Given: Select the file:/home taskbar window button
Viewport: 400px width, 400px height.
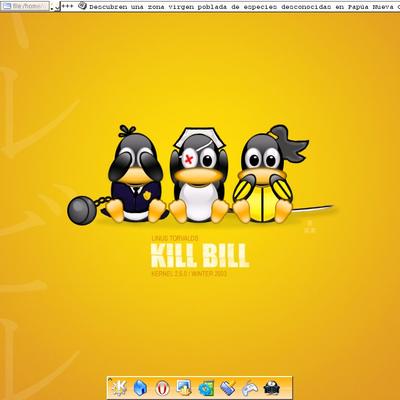Looking at the screenshot, I should click(x=26, y=6).
